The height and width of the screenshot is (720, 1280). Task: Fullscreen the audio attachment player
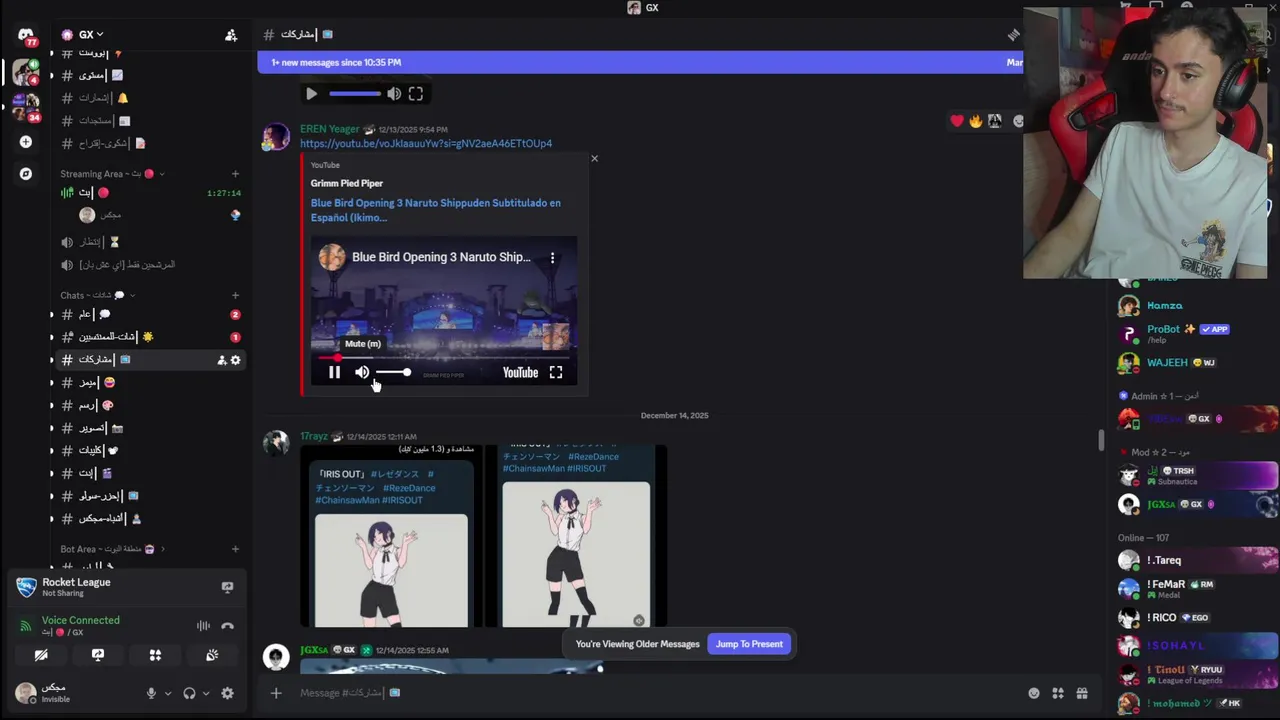(x=416, y=94)
